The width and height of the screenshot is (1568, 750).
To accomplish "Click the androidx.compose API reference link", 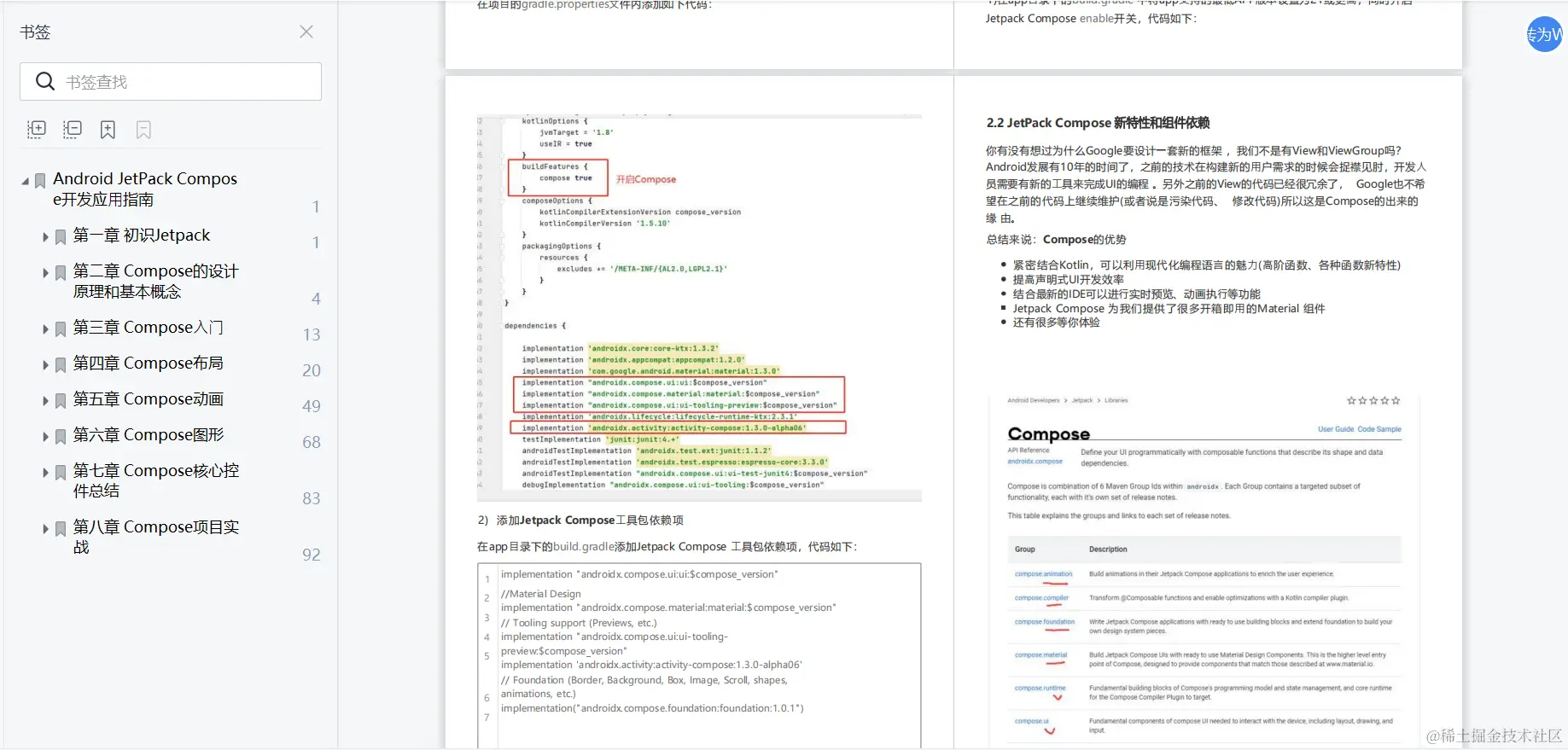I will (x=1035, y=462).
